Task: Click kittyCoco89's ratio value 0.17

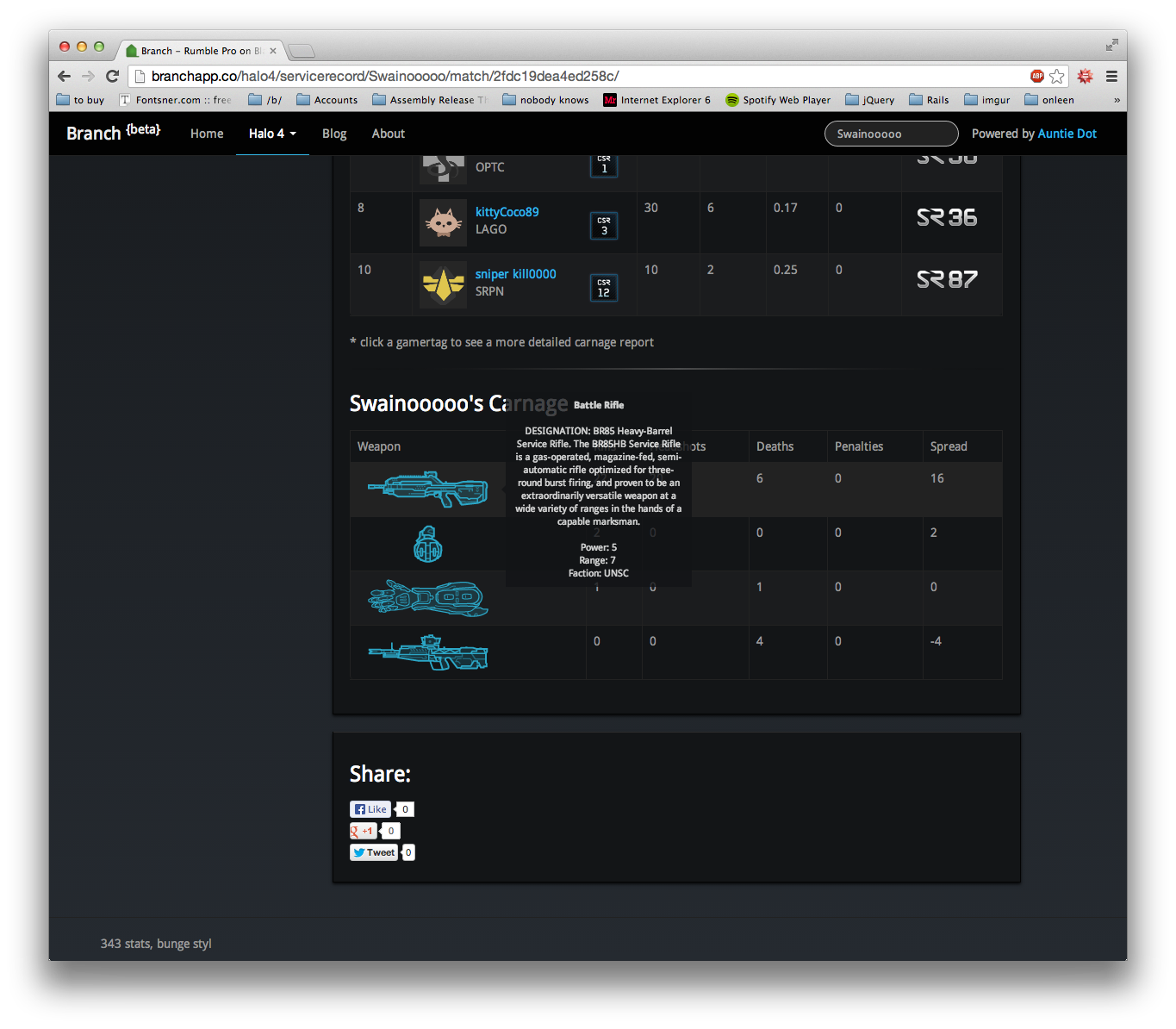Action: click(x=785, y=208)
